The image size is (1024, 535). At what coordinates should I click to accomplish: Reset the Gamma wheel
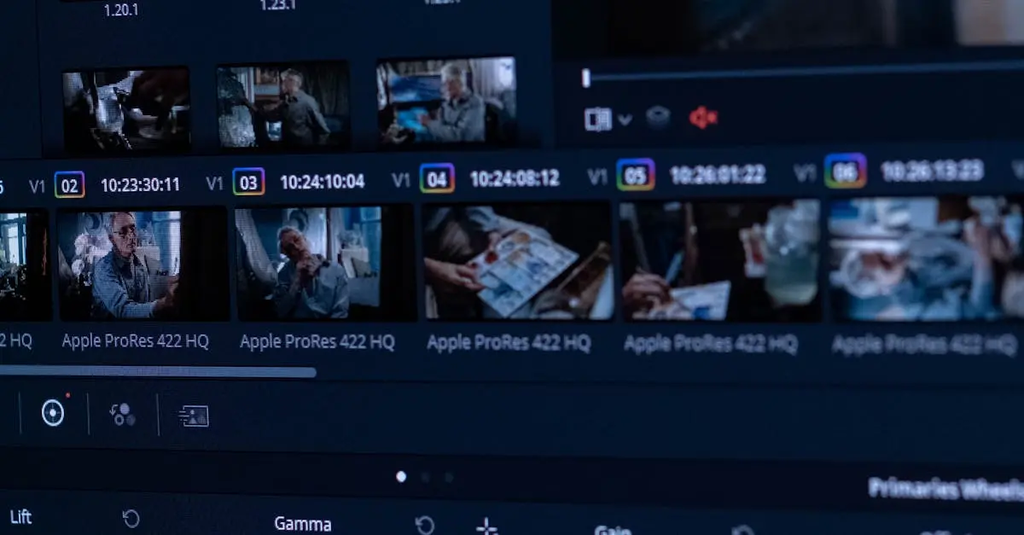(425, 525)
